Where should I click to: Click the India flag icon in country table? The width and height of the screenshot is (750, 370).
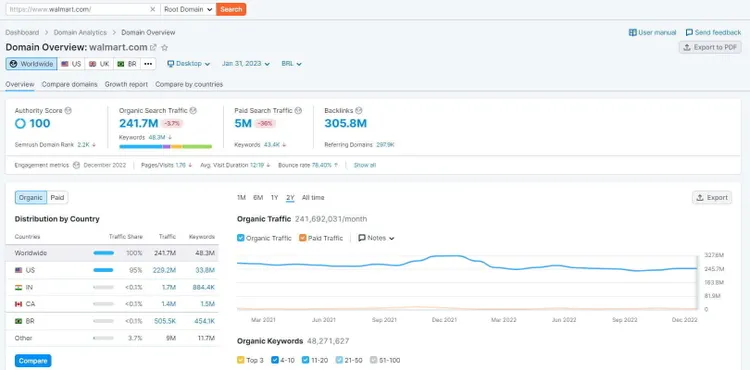pyautogui.click(x=19, y=287)
